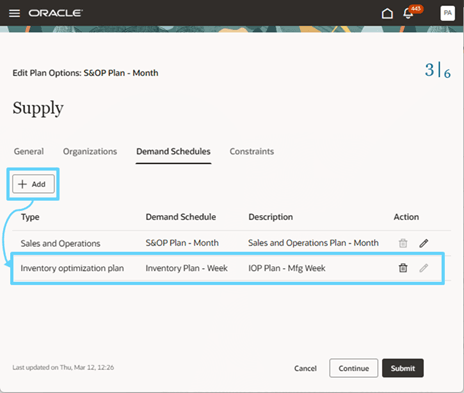Viewport: 464px width, 393px height.
Task: Open the hamburger navigation menu
Action: coord(14,13)
